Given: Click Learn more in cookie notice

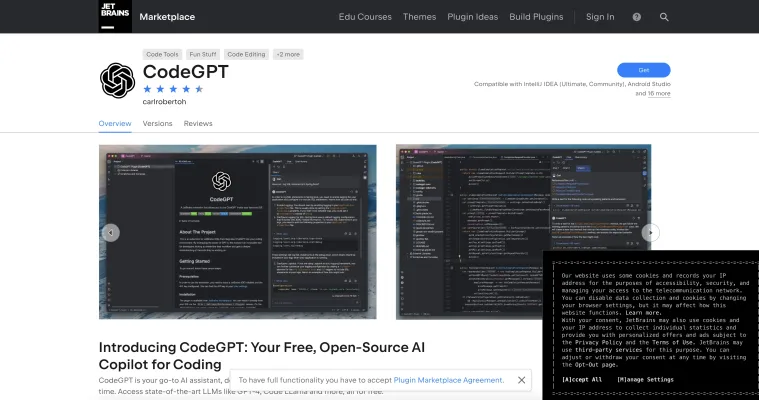Looking at the screenshot, I should (x=643, y=313).
